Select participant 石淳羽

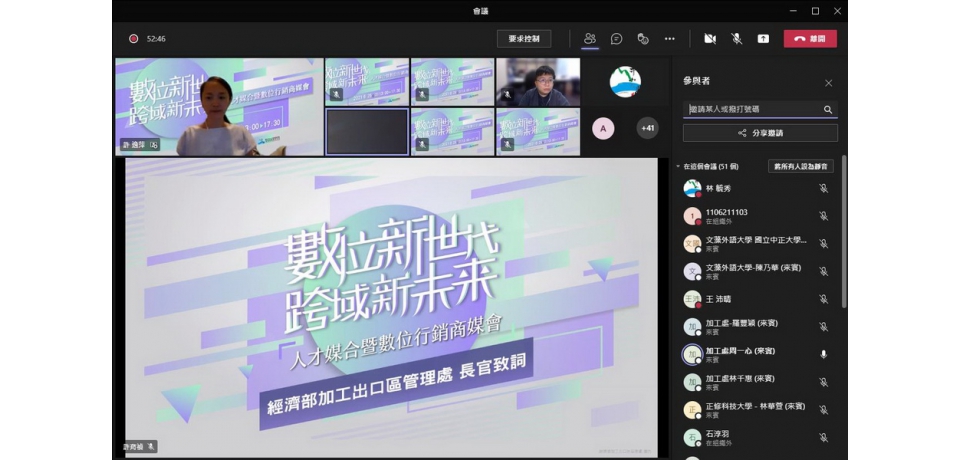pos(718,434)
